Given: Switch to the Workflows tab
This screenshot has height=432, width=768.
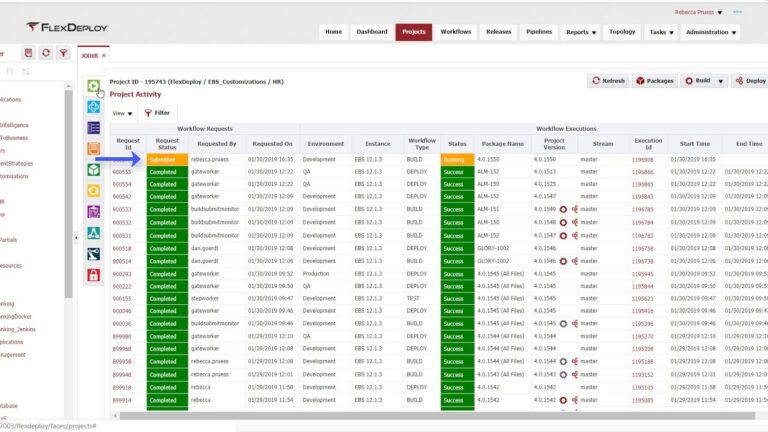Looking at the screenshot, I should pyautogui.click(x=456, y=32).
